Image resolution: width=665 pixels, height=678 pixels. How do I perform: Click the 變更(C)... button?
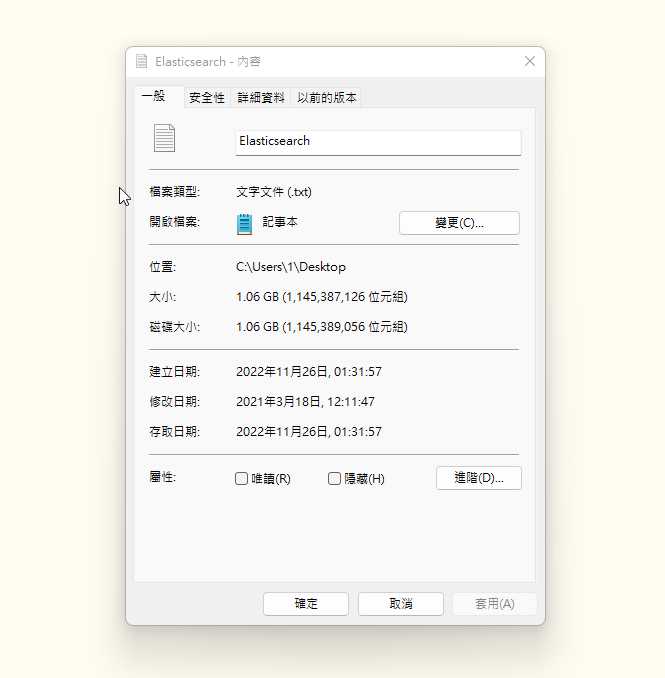coord(459,223)
